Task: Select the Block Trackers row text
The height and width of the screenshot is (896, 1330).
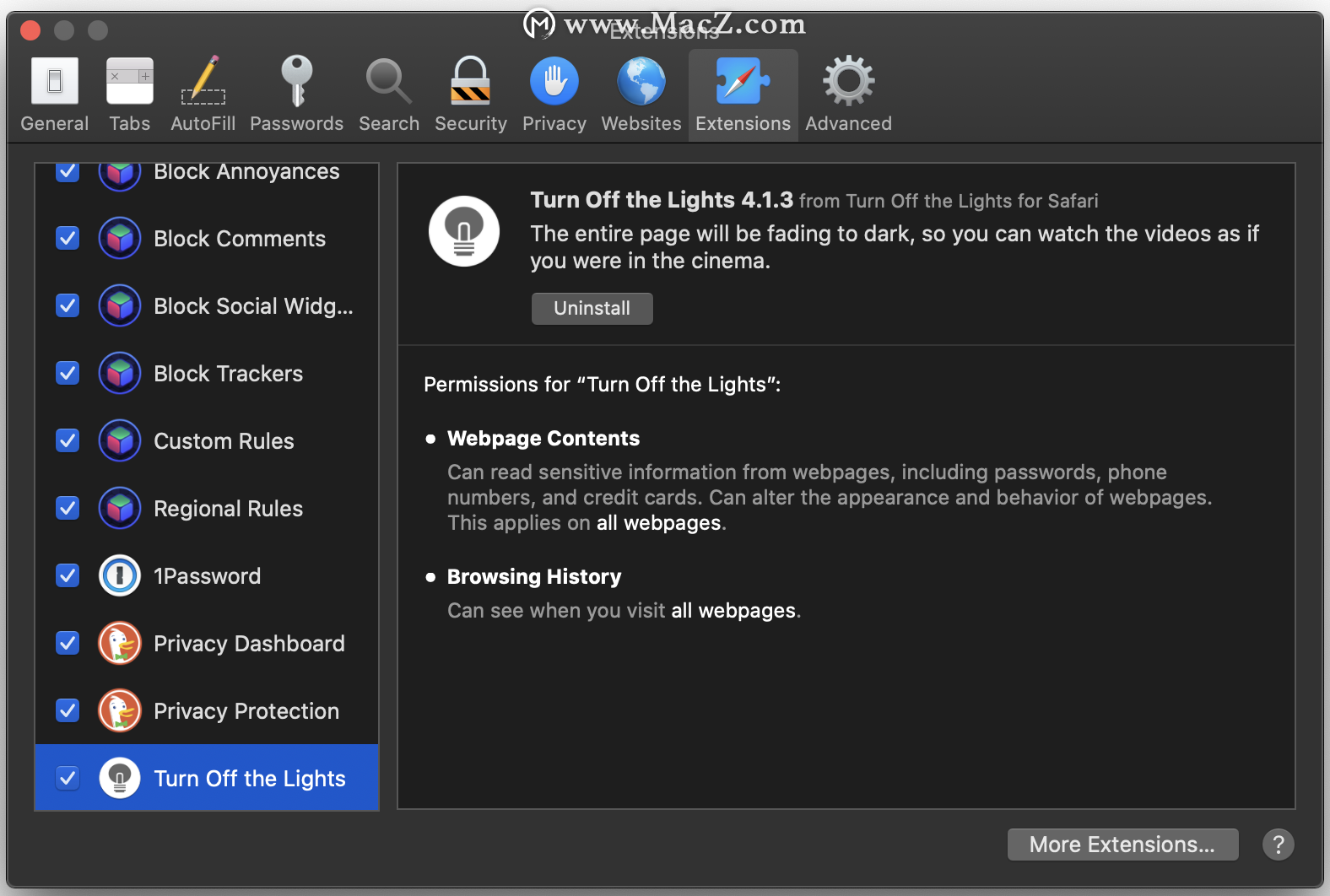Action: (229, 374)
